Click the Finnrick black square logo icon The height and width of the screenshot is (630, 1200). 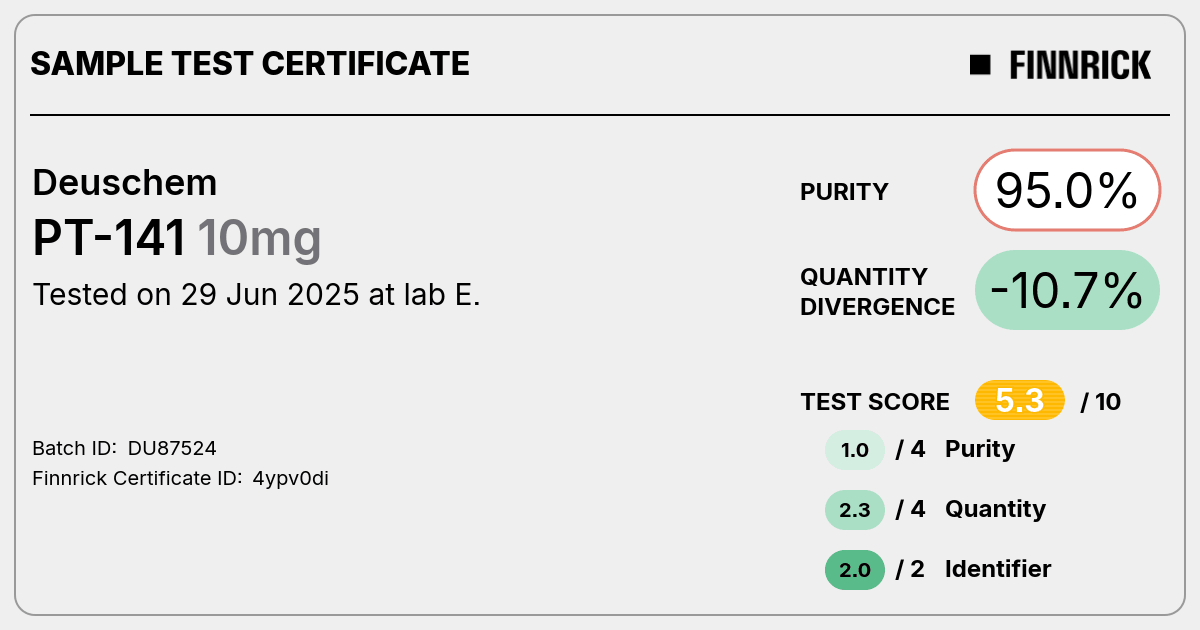(x=980, y=65)
